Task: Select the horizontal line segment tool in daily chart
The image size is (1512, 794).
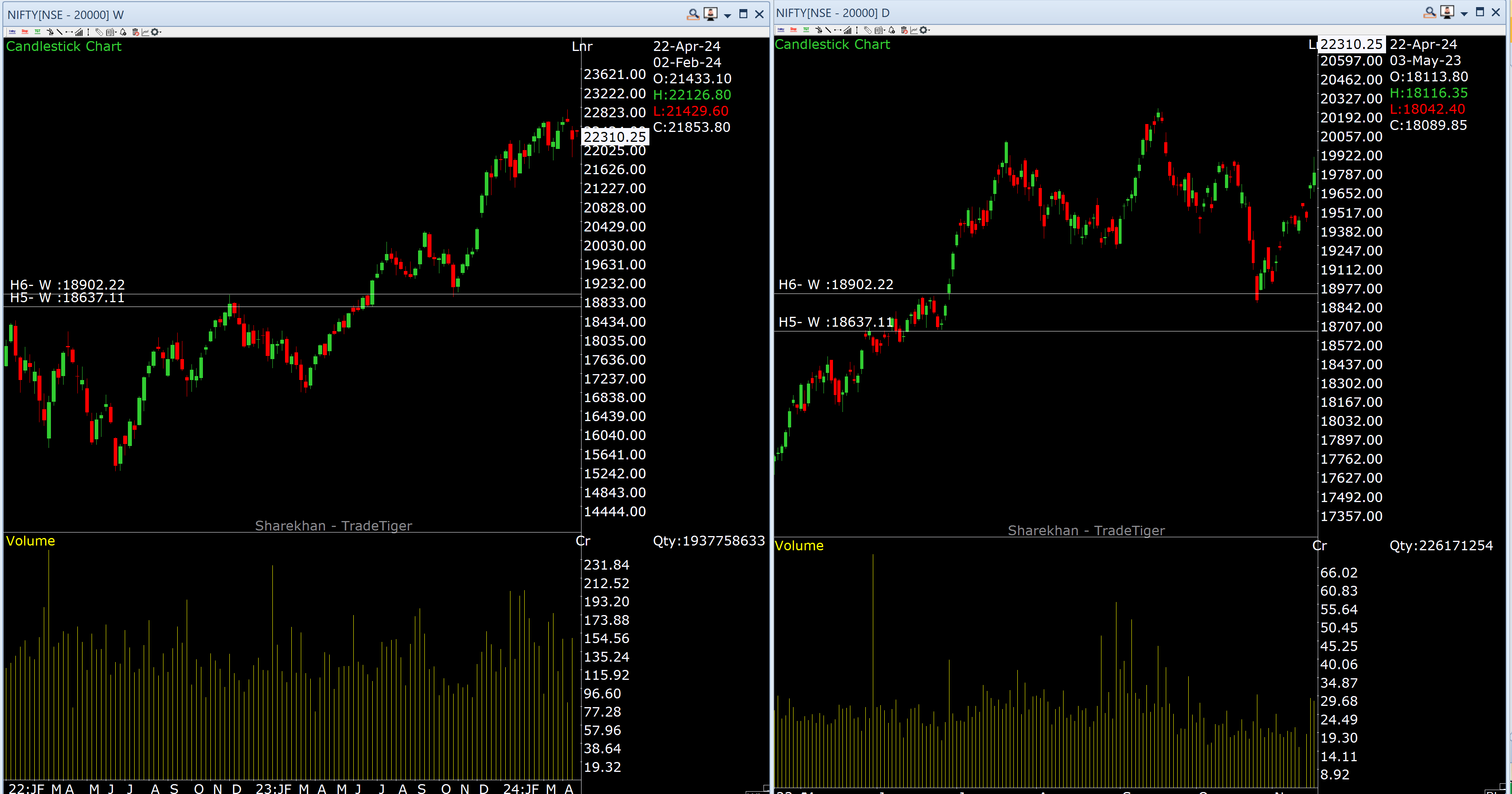Action: point(838,30)
